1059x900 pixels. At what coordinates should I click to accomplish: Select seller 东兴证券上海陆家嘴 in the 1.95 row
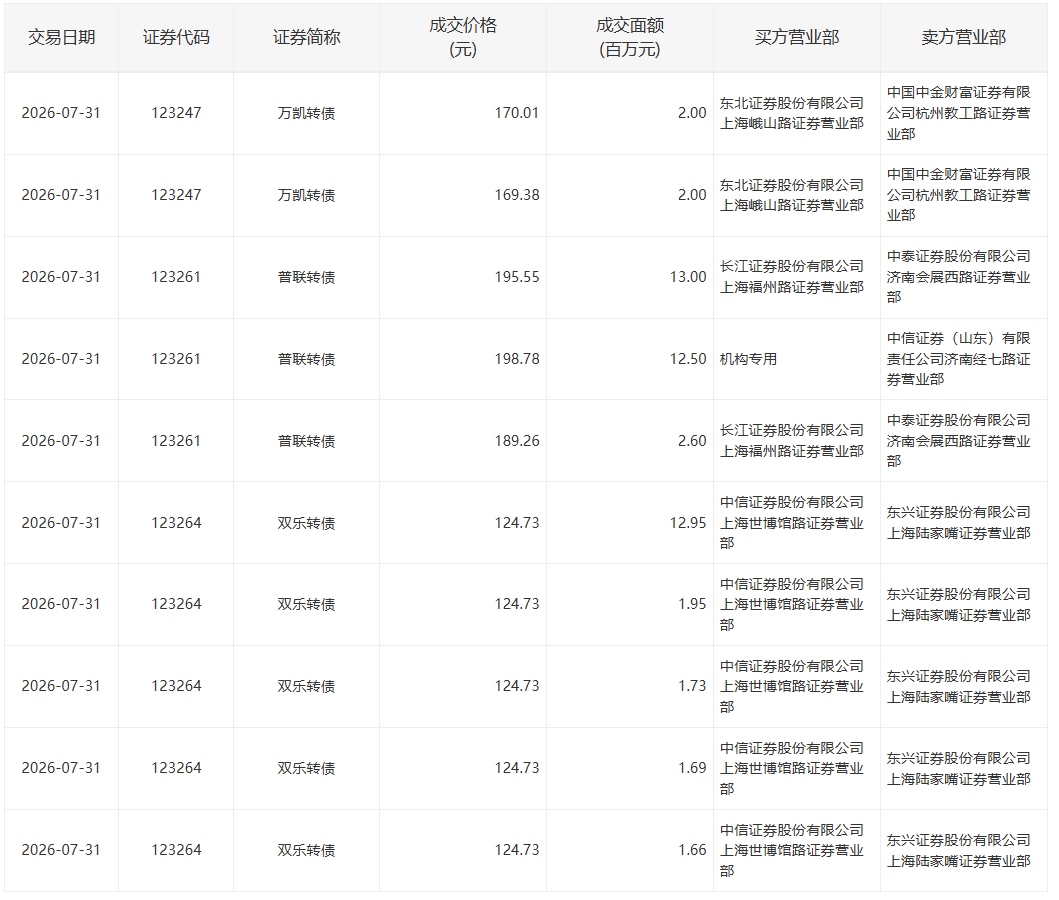pyautogui.click(x=958, y=605)
